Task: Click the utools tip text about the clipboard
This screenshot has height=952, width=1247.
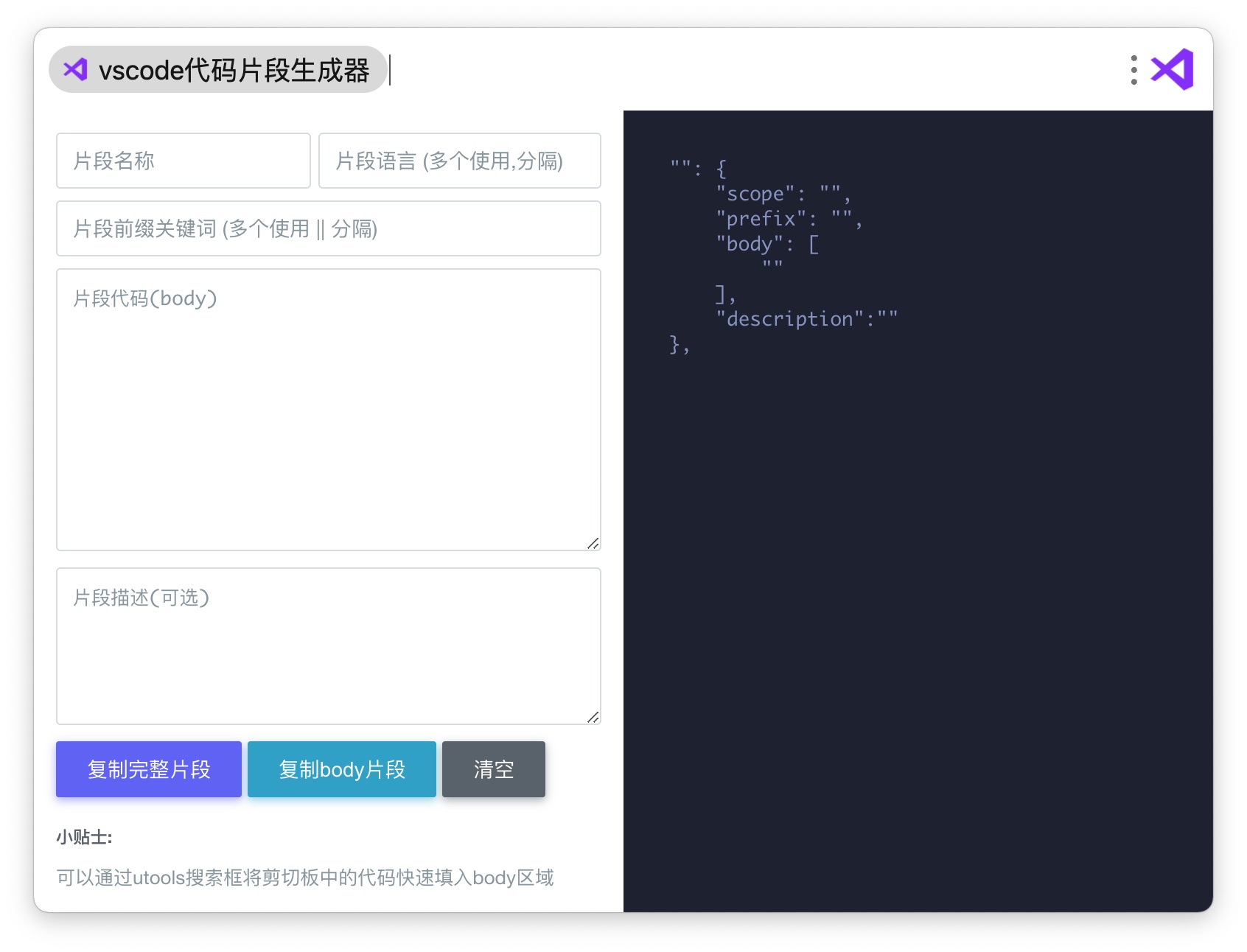Action: click(305, 878)
